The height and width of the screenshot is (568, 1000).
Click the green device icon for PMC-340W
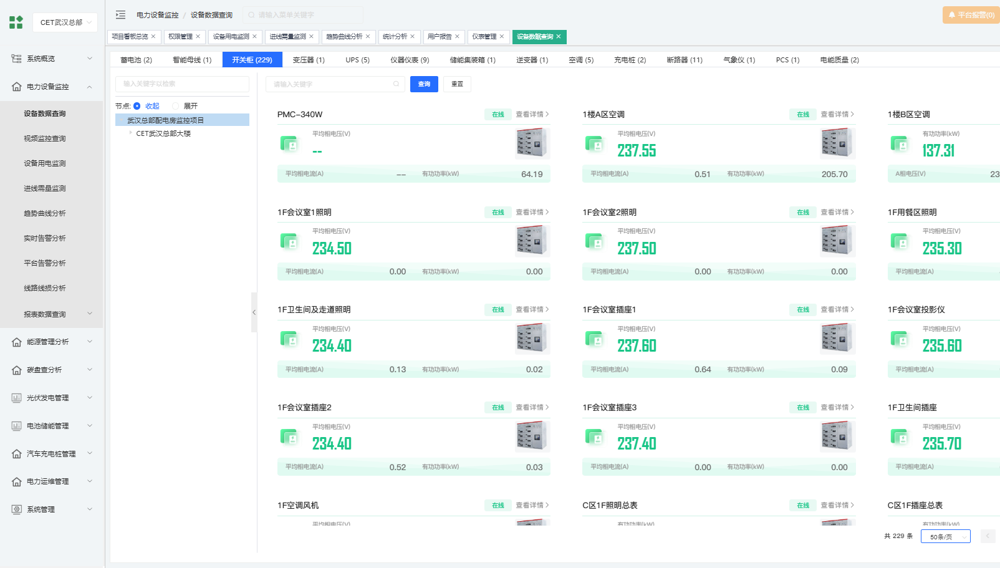pyautogui.click(x=289, y=144)
